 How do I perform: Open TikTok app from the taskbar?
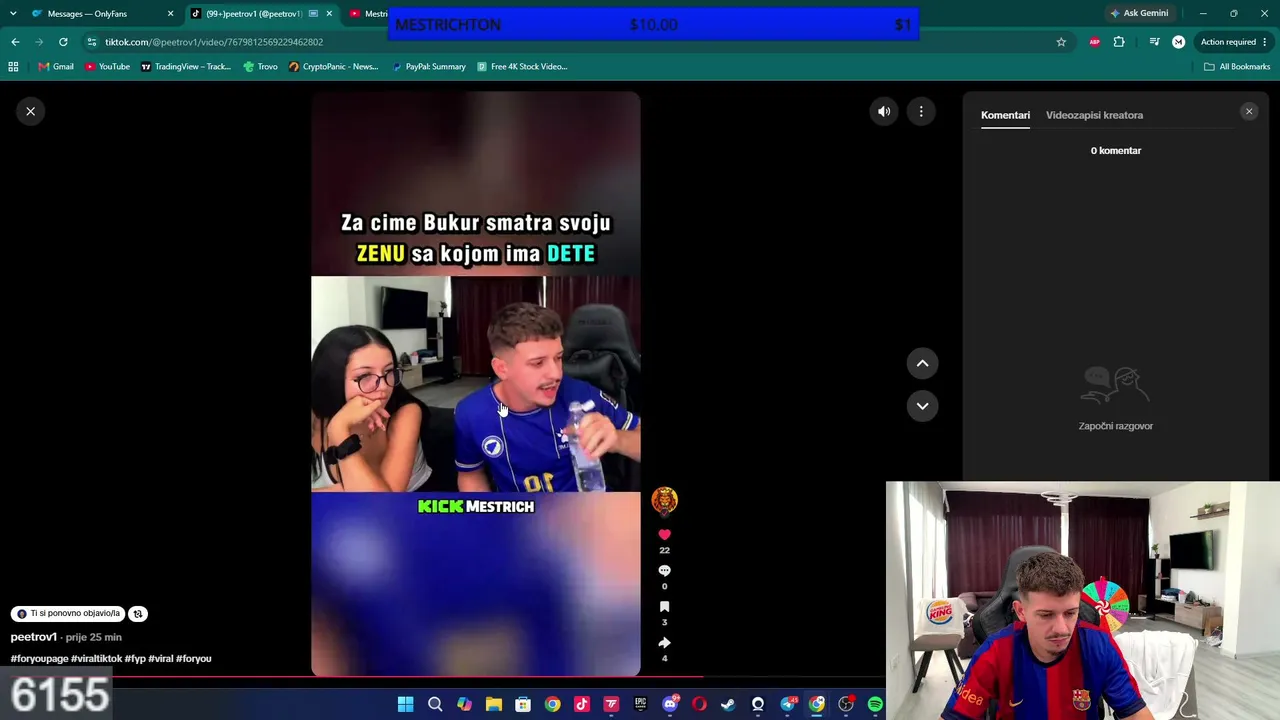coord(582,704)
